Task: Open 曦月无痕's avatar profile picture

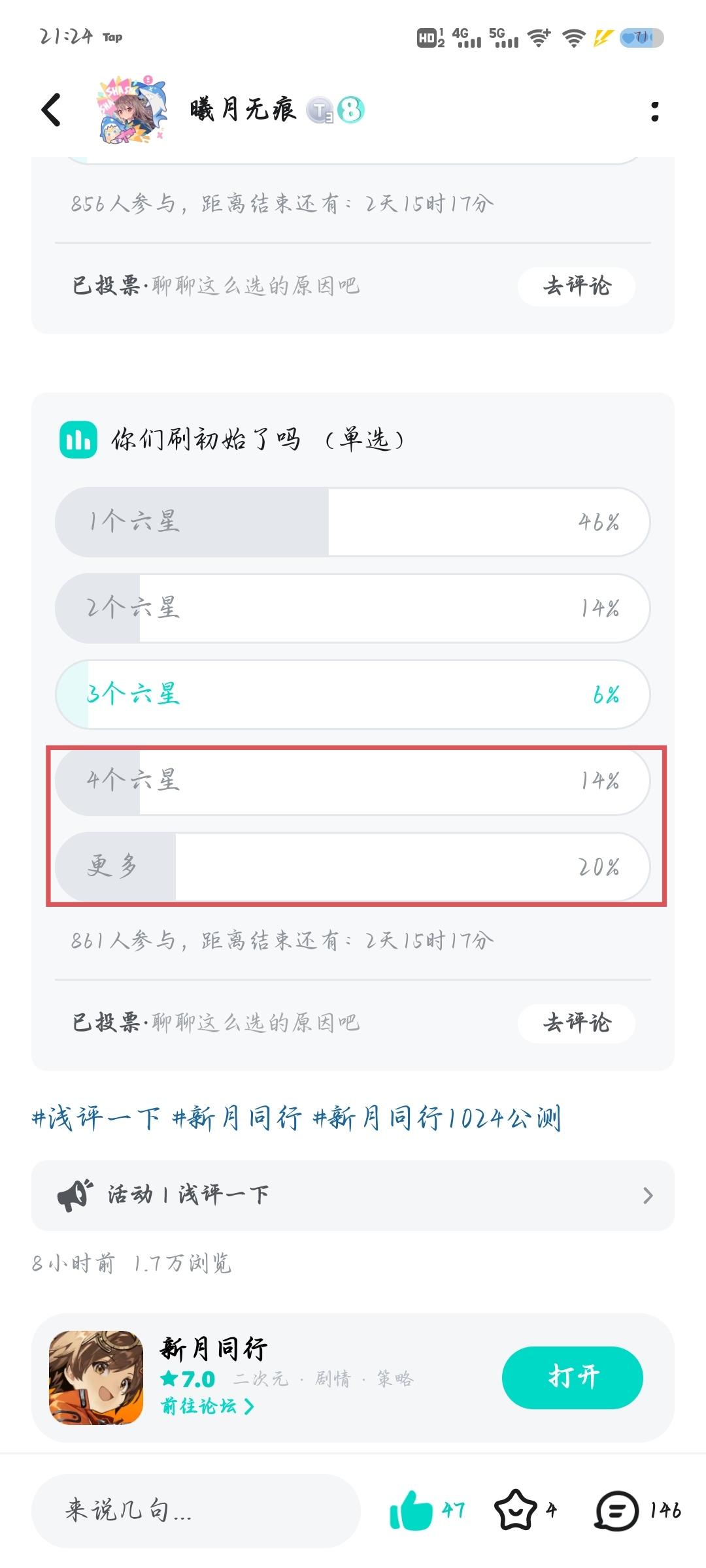Action: click(x=131, y=110)
